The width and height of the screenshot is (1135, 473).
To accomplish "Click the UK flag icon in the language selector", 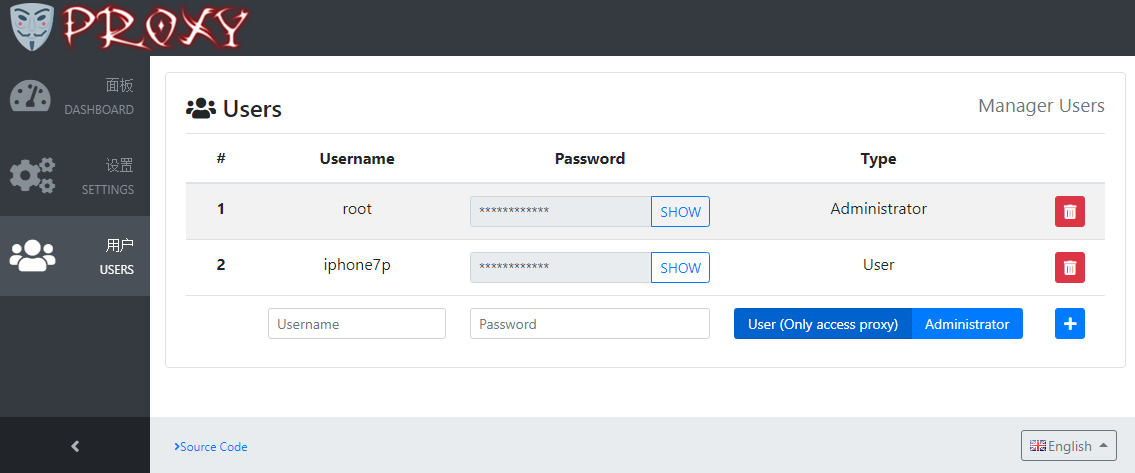I will click(x=1037, y=445).
